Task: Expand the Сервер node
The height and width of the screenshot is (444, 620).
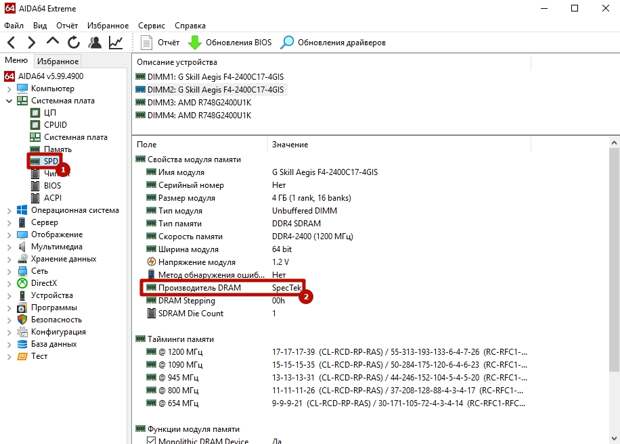Action: [9, 223]
